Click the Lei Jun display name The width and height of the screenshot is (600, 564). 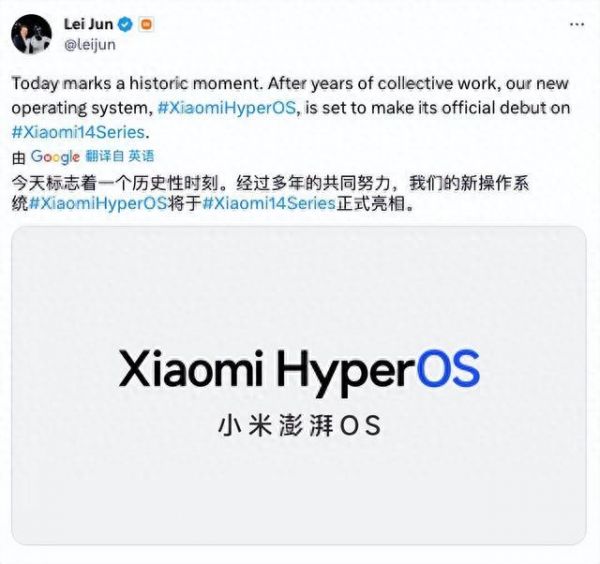click(x=88, y=24)
